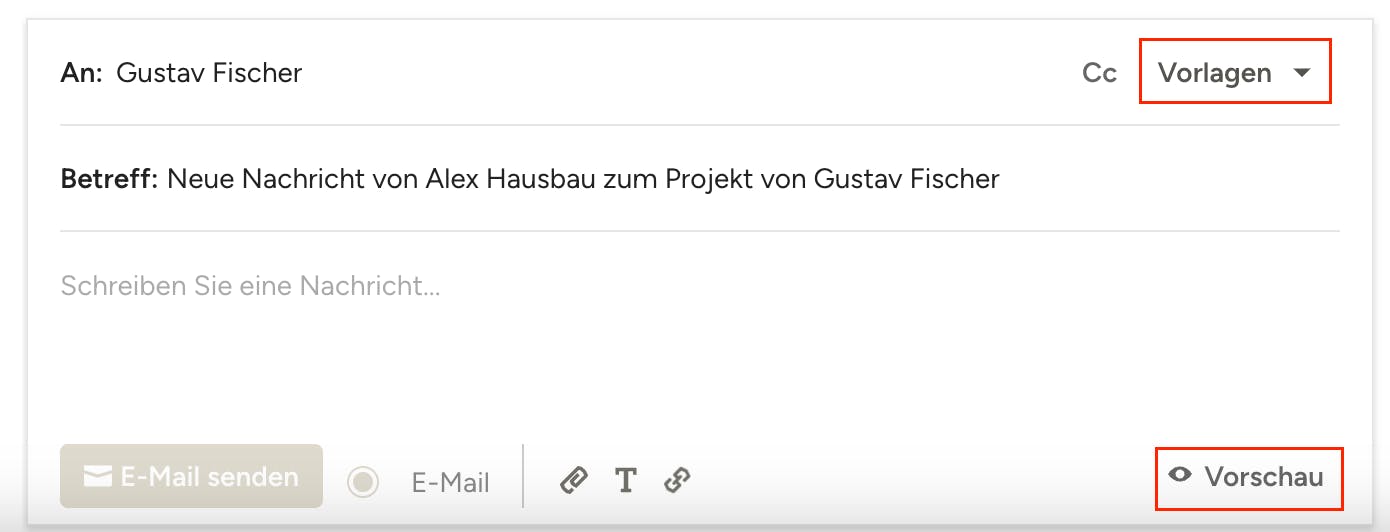Insert a hyperlink using the chain icon

pyautogui.click(x=678, y=481)
